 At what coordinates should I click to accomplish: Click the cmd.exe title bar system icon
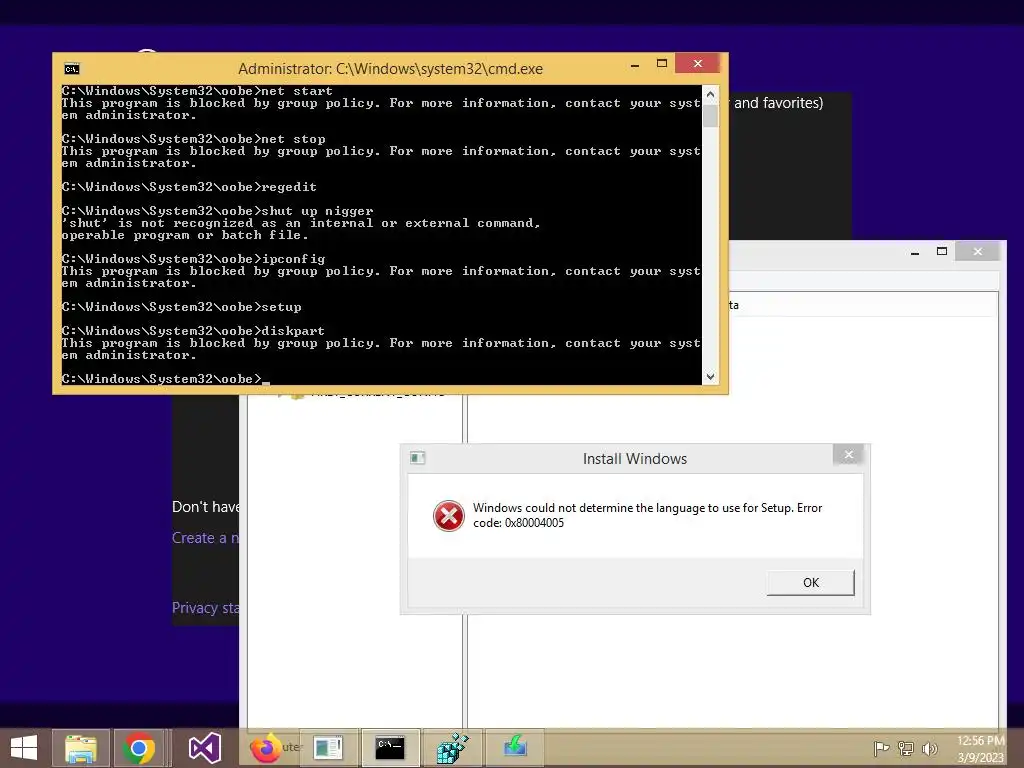[x=72, y=69]
